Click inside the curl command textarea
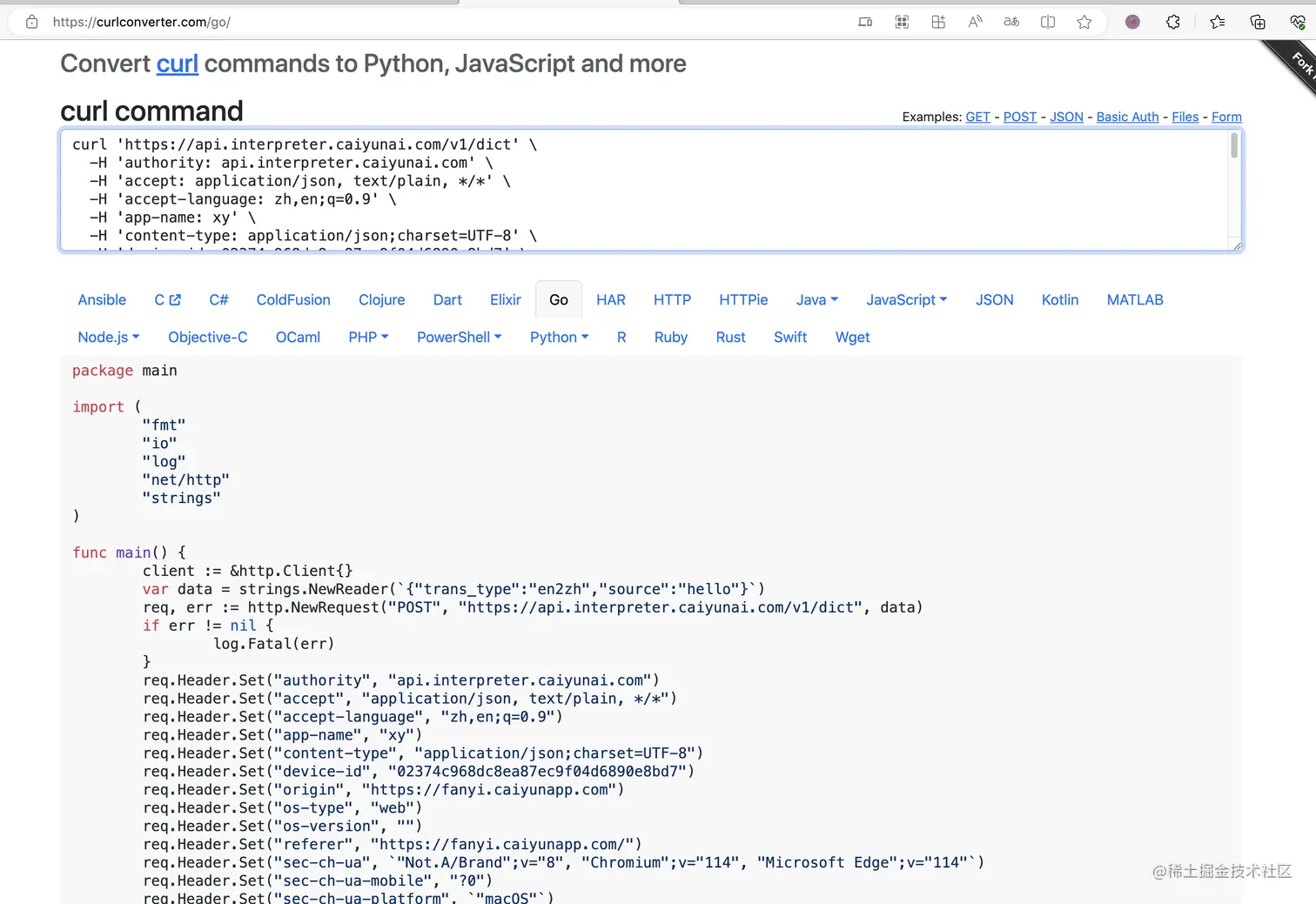The width and height of the screenshot is (1316, 904). pos(609,191)
